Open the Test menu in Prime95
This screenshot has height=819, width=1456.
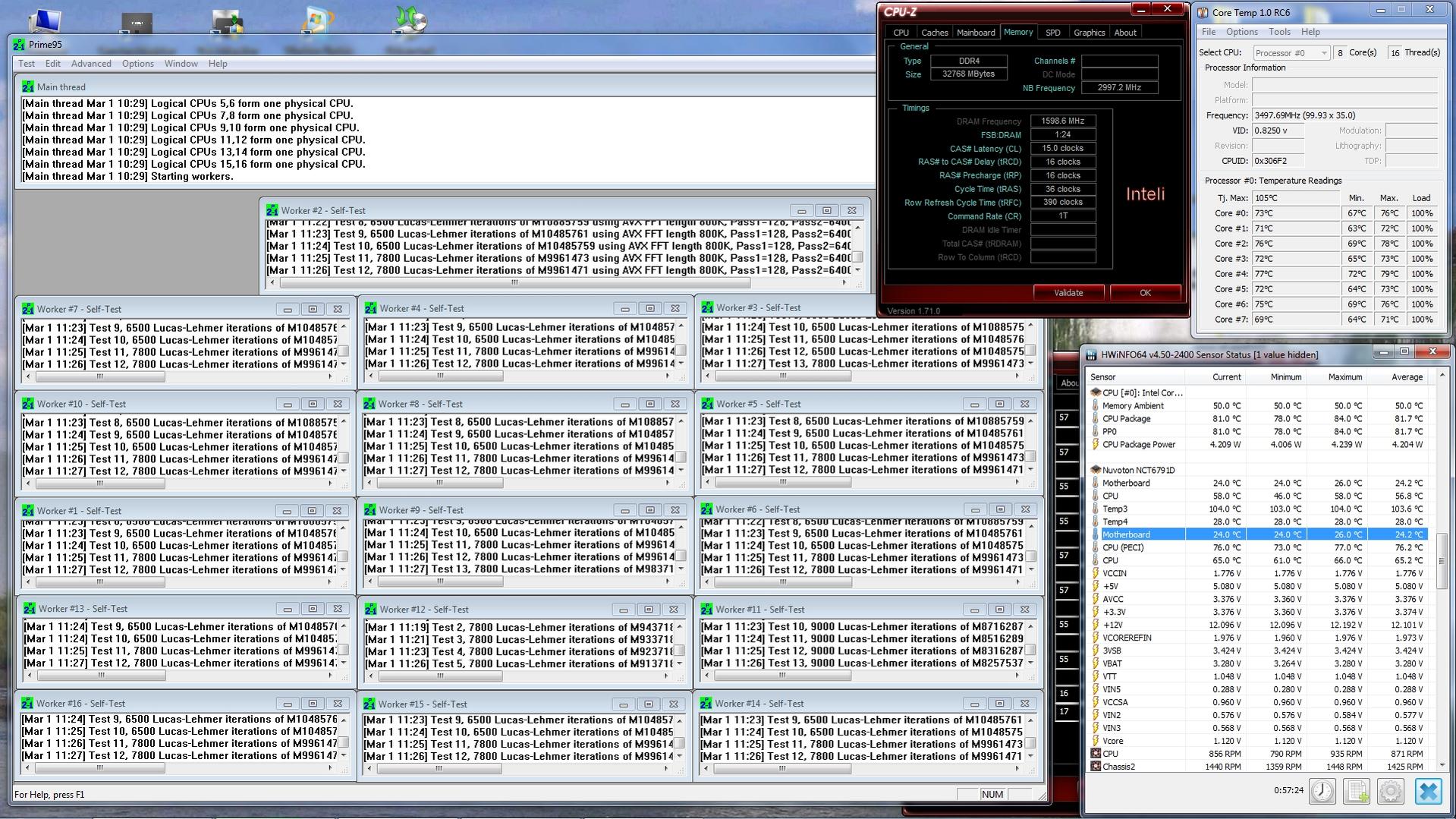27,64
